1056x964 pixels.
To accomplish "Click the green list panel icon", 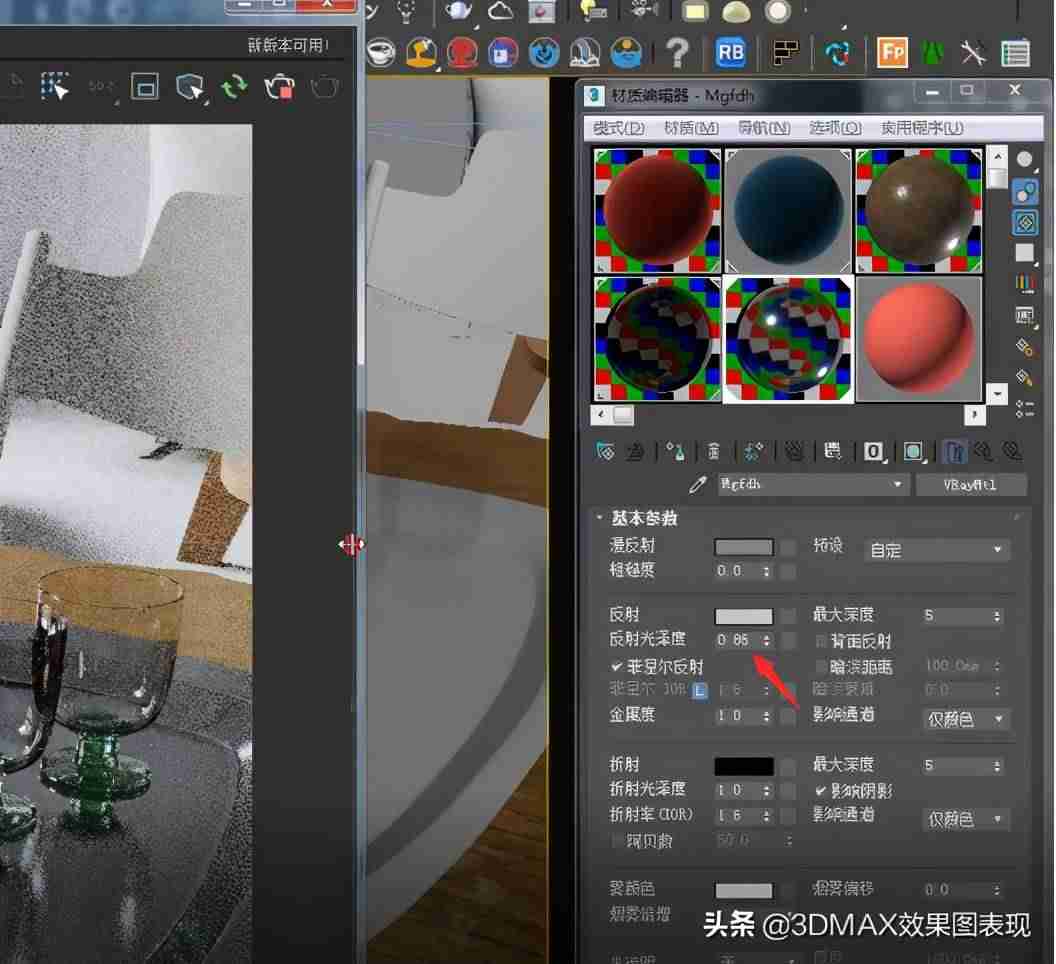I will pos(1015,53).
